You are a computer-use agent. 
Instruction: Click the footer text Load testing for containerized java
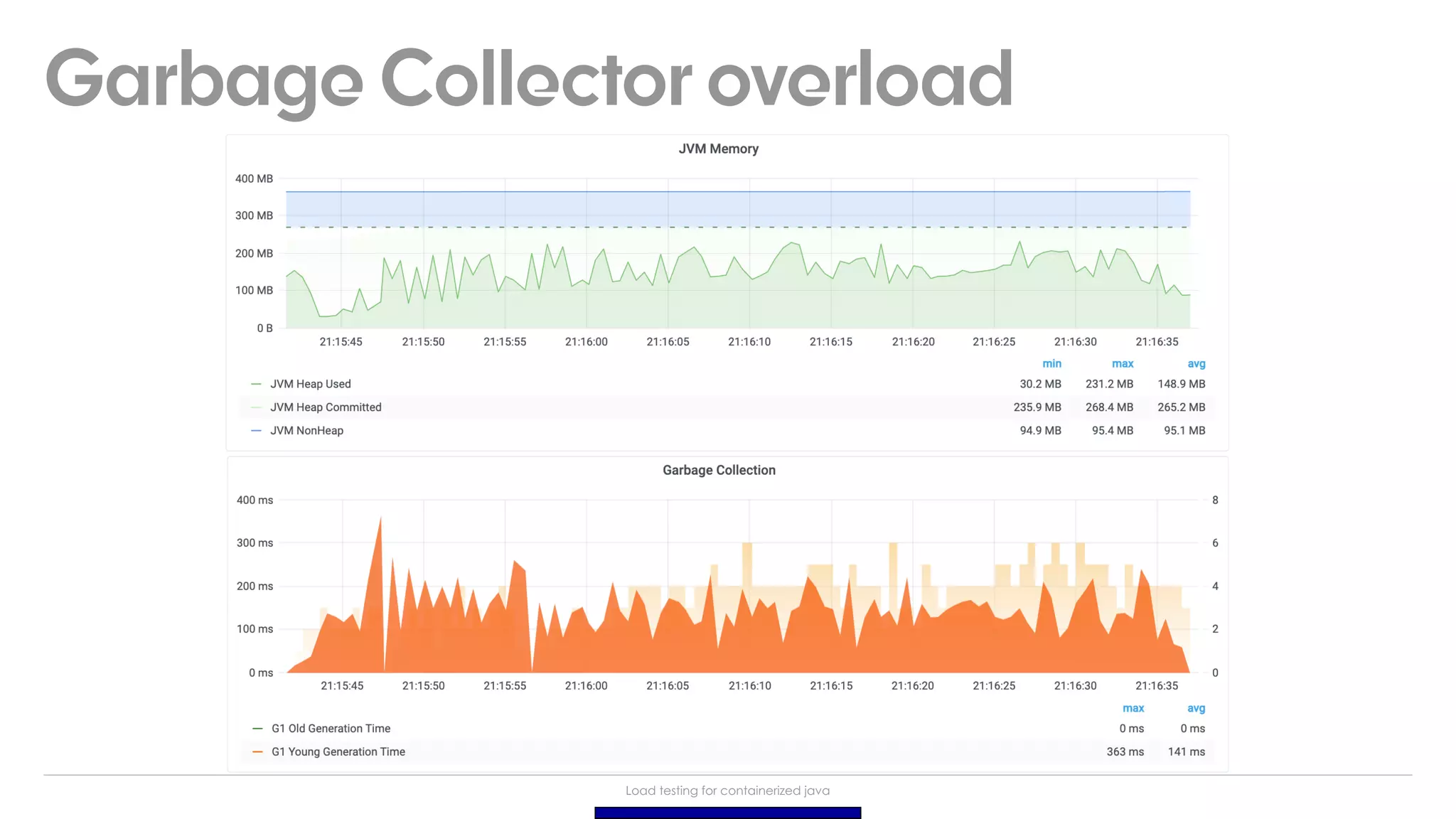[x=727, y=791]
